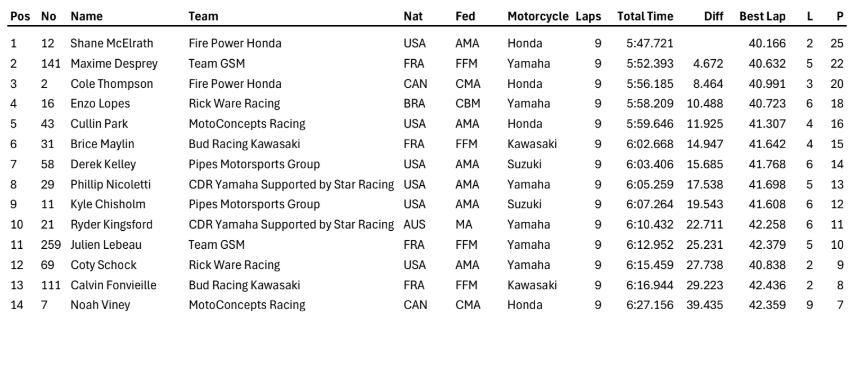Select Phillip Nicoletti's diff 17.538
The width and height of the screenshot is (867, 383).
click(x=704, y=185)
